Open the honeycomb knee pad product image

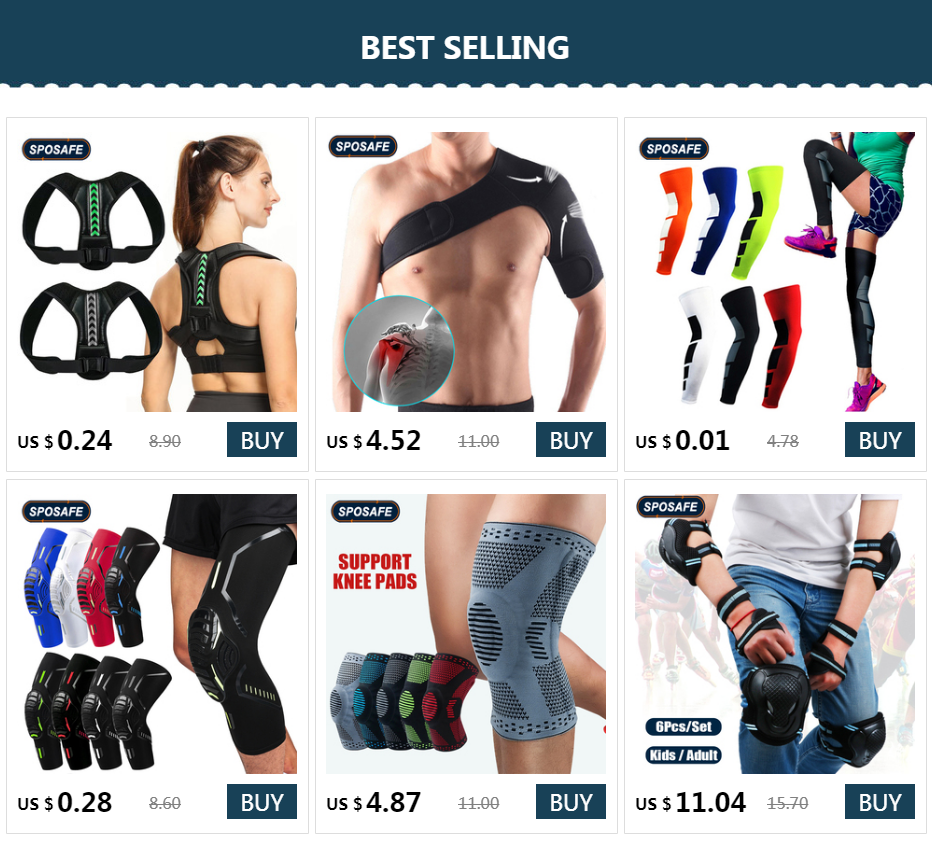pyautogui.click(x=158, y=633)
